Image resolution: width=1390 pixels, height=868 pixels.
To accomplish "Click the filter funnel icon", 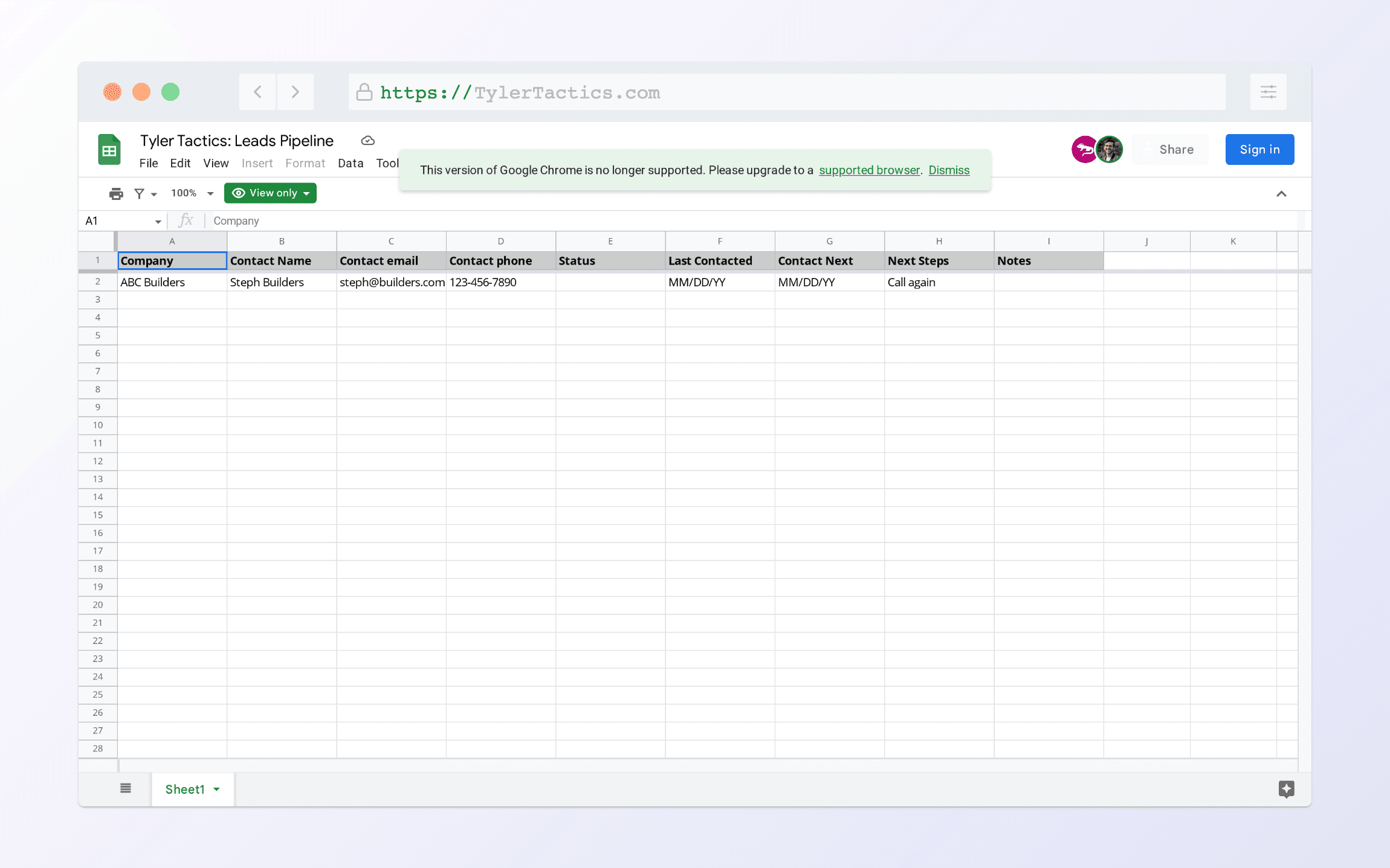I will [140, 193].
